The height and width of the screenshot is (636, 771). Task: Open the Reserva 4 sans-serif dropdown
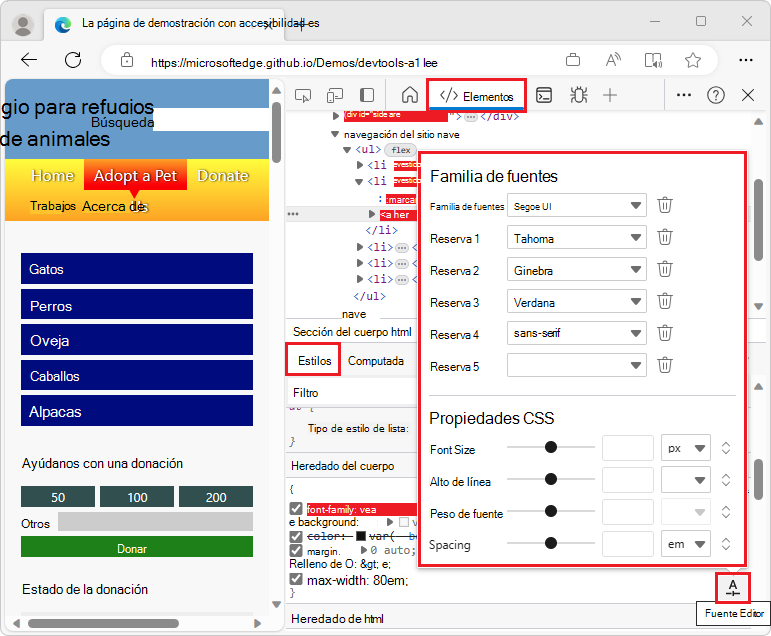(x=576, y=334)
